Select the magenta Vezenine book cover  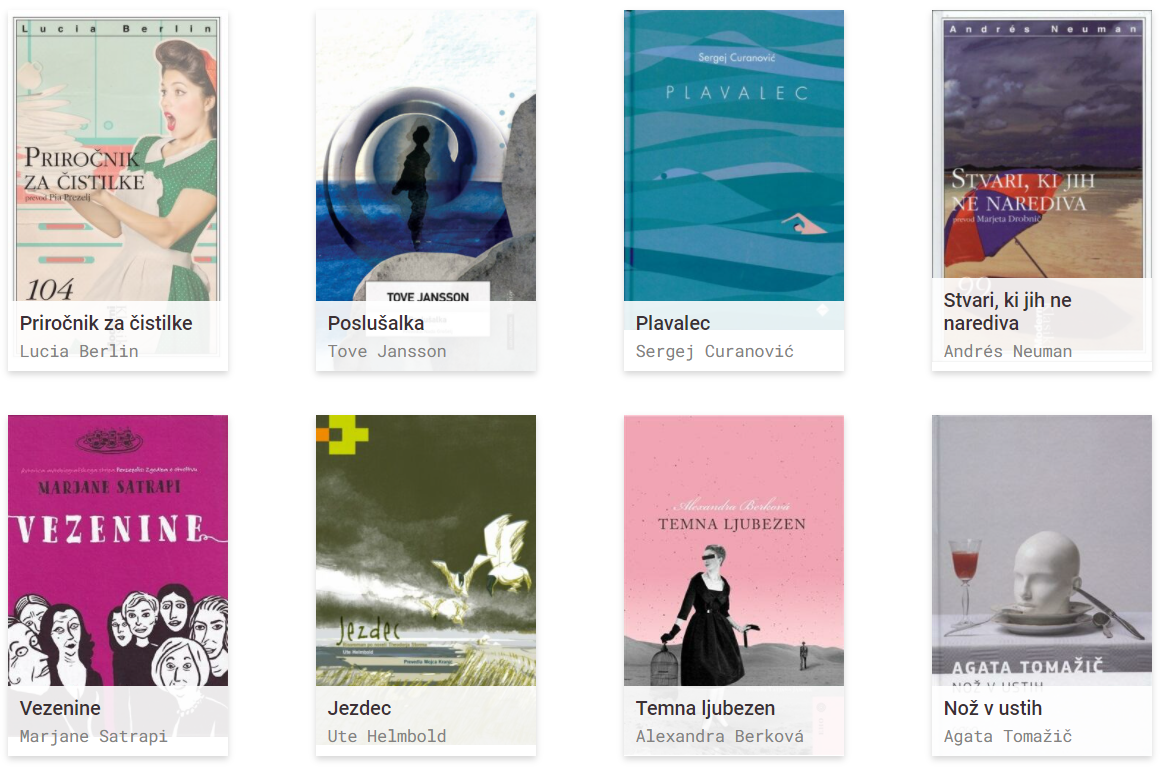118,550
